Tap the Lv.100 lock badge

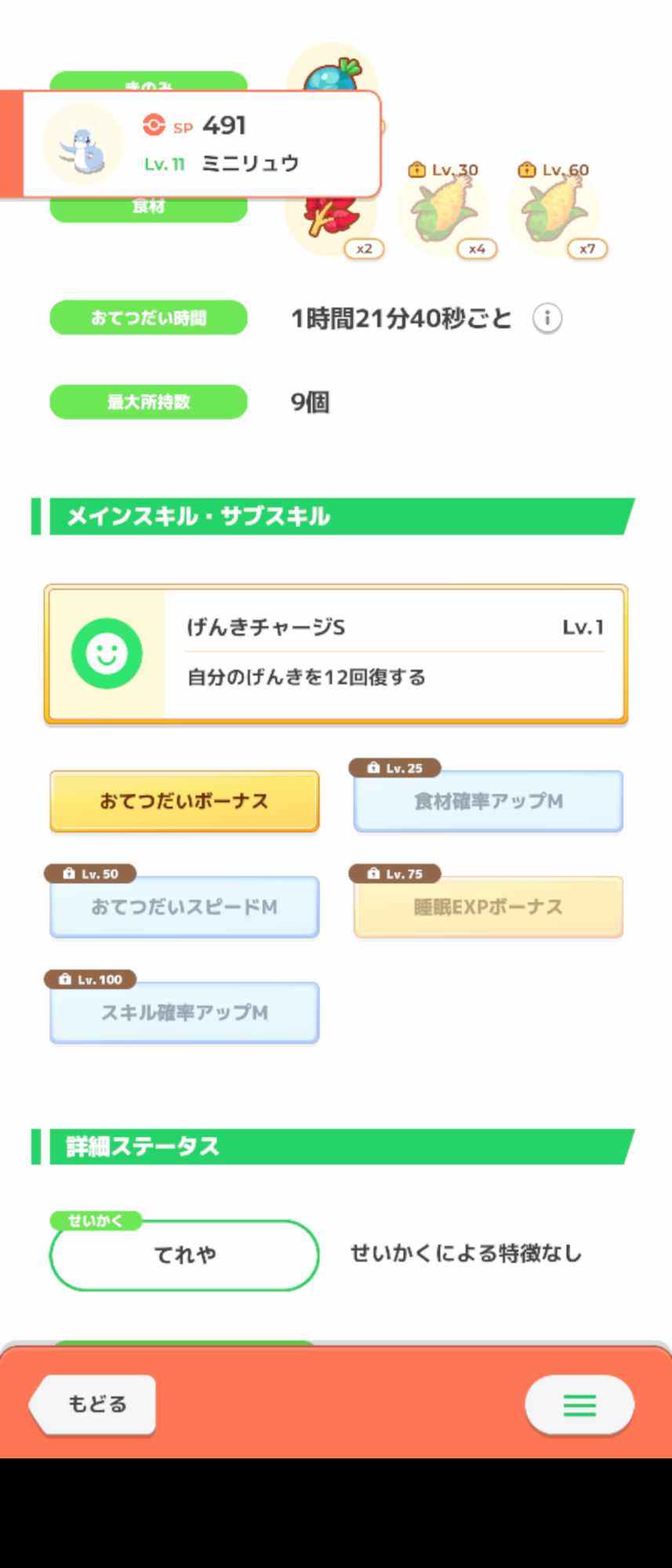pos(90,979)
